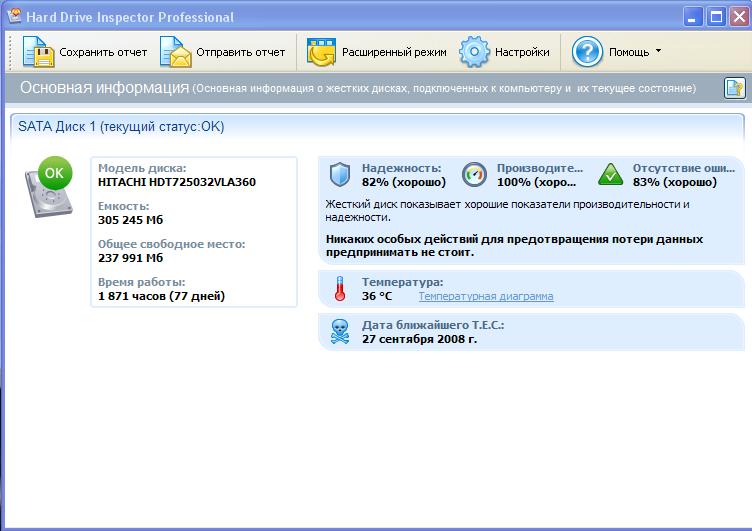Click date 27 сентября 2008 г.

pos(420,339)
